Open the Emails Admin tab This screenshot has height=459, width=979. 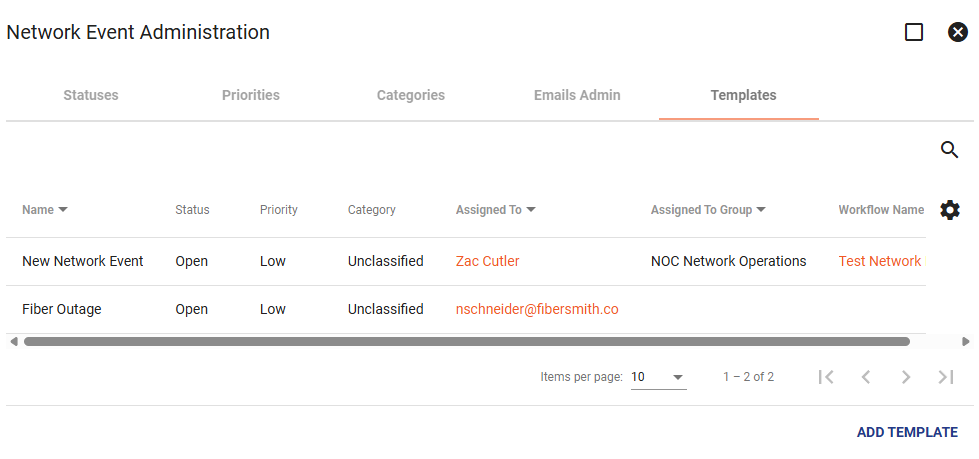(577, 96)
